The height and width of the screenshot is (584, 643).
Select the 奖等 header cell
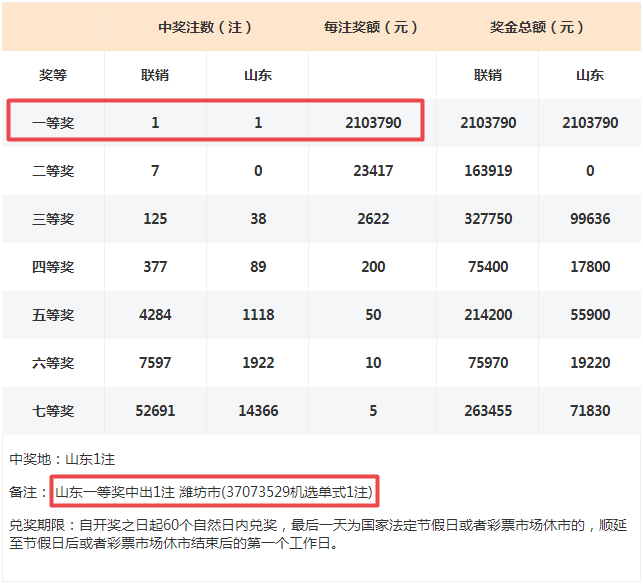[x=53, y=75]
